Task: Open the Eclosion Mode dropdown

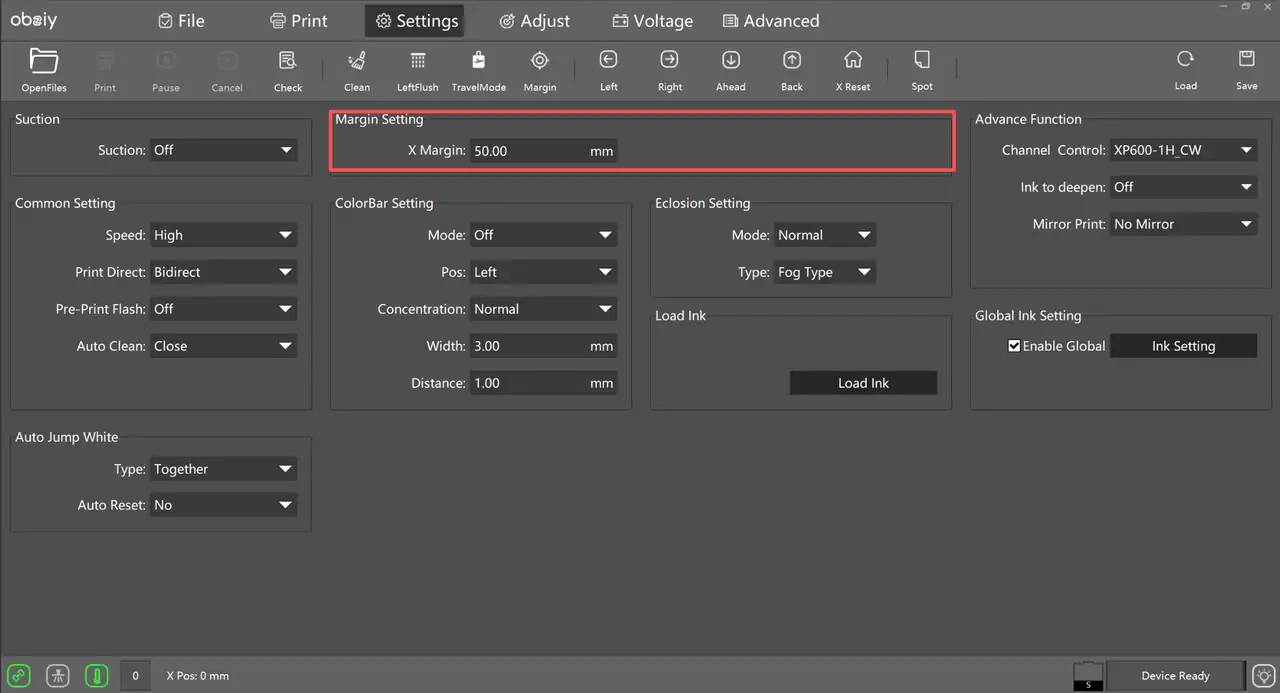Action: tap(825, 235)
